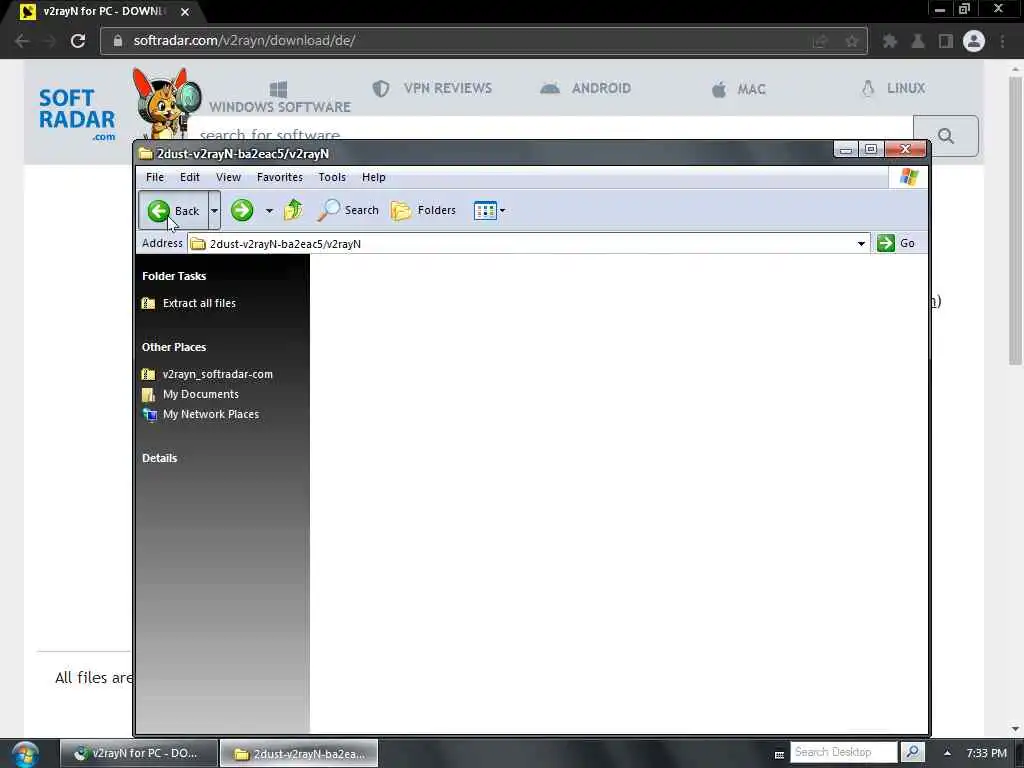Open My Network Places link

(x=211, y=415)
